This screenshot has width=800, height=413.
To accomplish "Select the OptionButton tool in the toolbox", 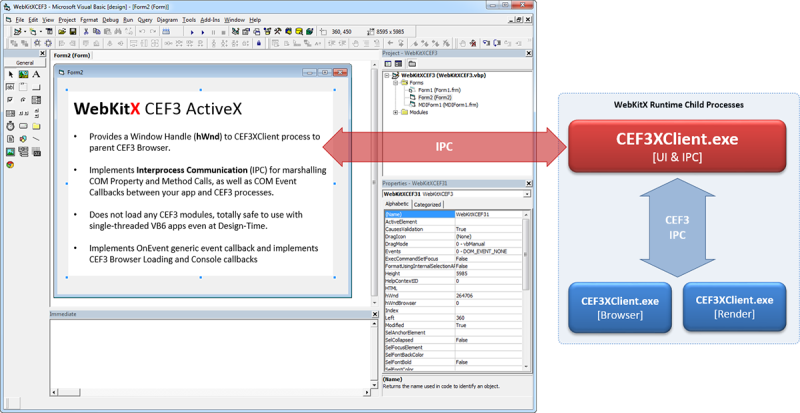I will click(23, 100).
